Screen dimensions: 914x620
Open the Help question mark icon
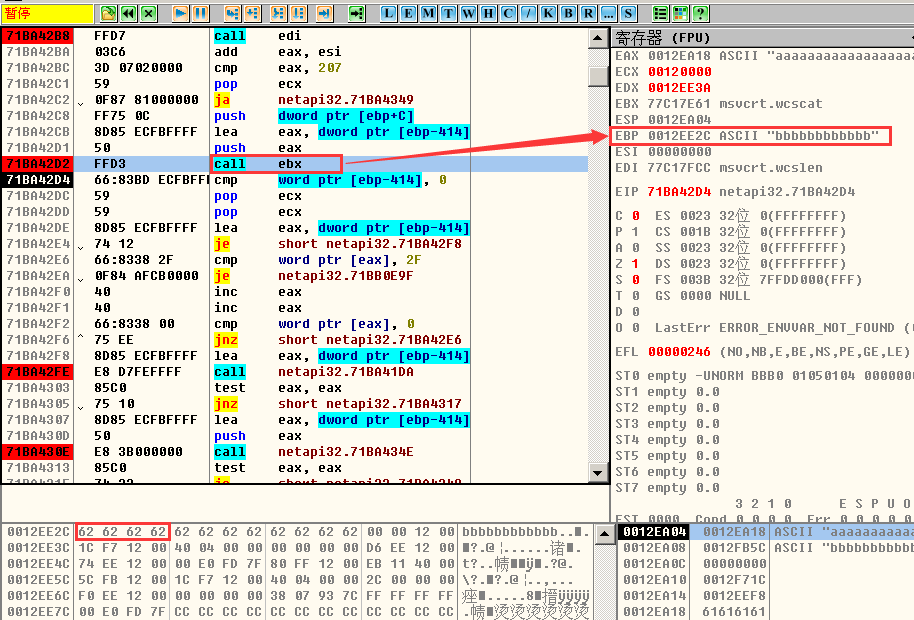701,14
